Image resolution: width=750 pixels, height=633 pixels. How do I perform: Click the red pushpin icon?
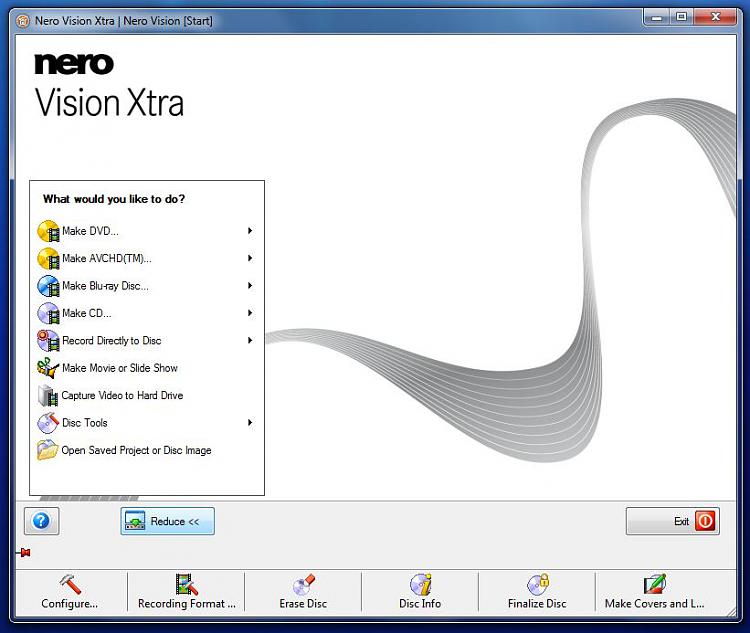(23, 553)
